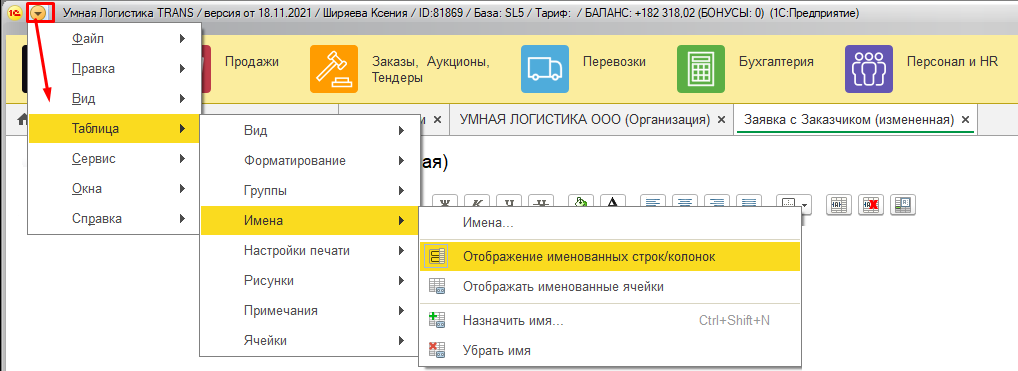1018x371 pixels.
Task: Switch to Заявка с Заказчиком (измененная) tab
Action: [x=849, y=120]
